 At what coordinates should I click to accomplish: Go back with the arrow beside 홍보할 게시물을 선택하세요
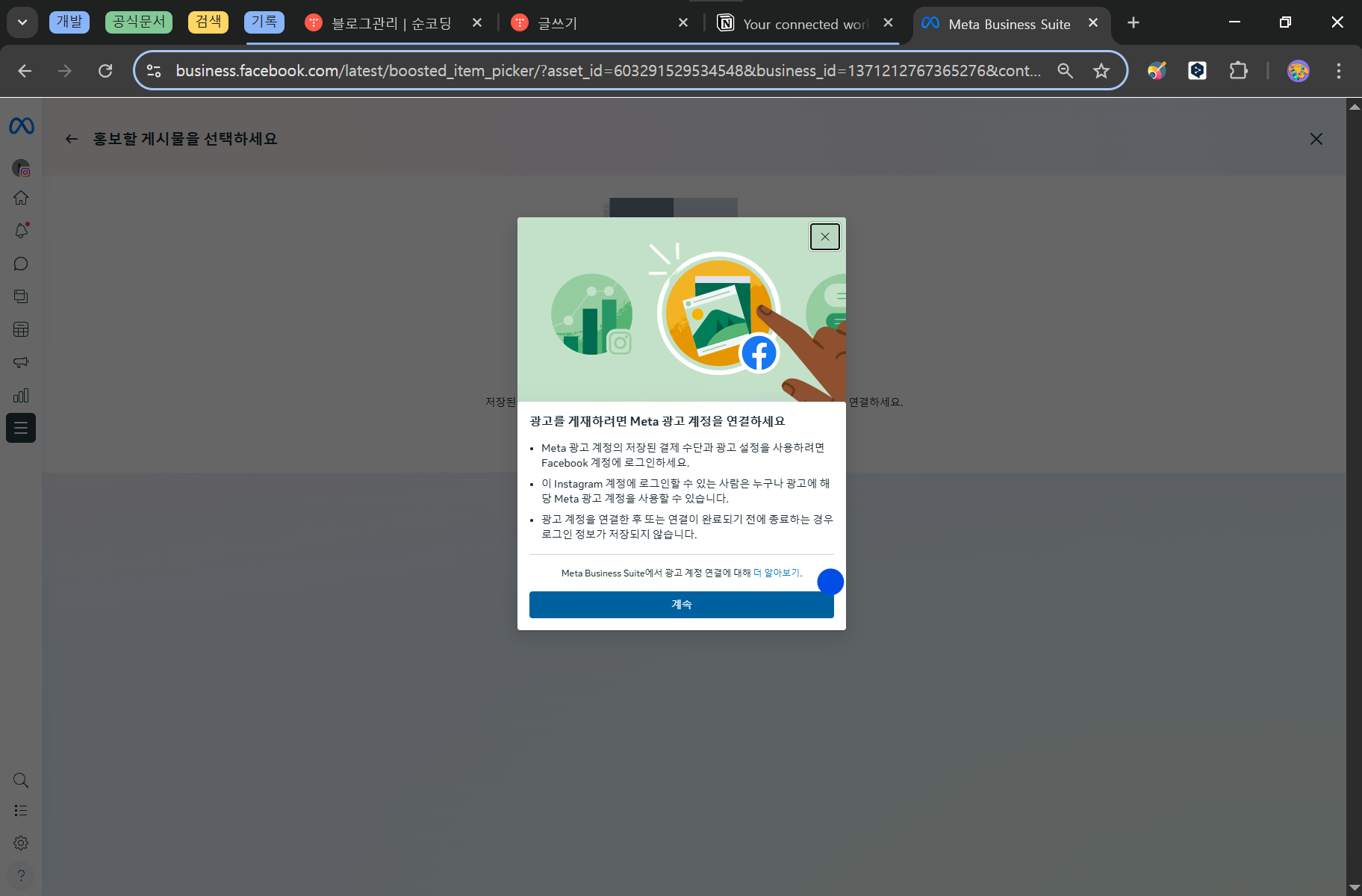click(72, 139)
